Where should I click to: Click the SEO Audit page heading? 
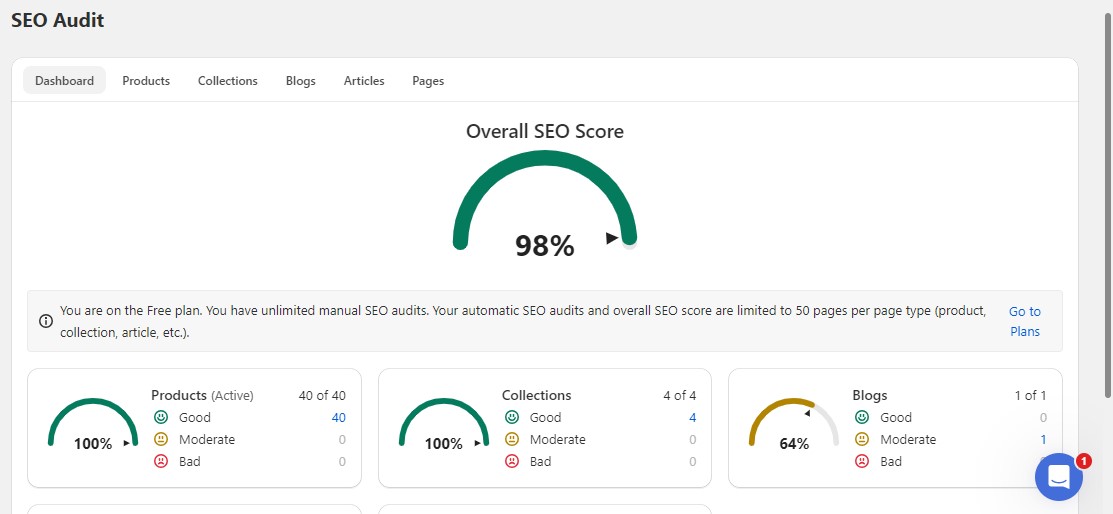(x=57, y=20)
